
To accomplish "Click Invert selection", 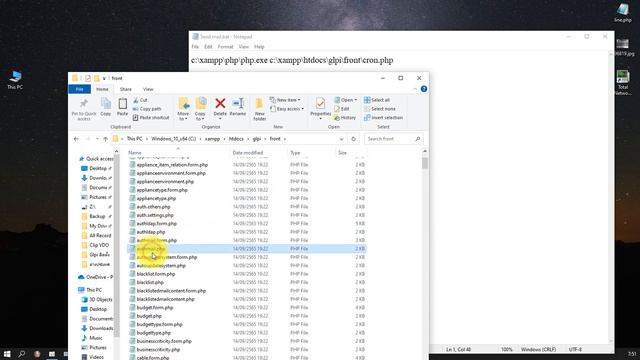I will point(383,118).
